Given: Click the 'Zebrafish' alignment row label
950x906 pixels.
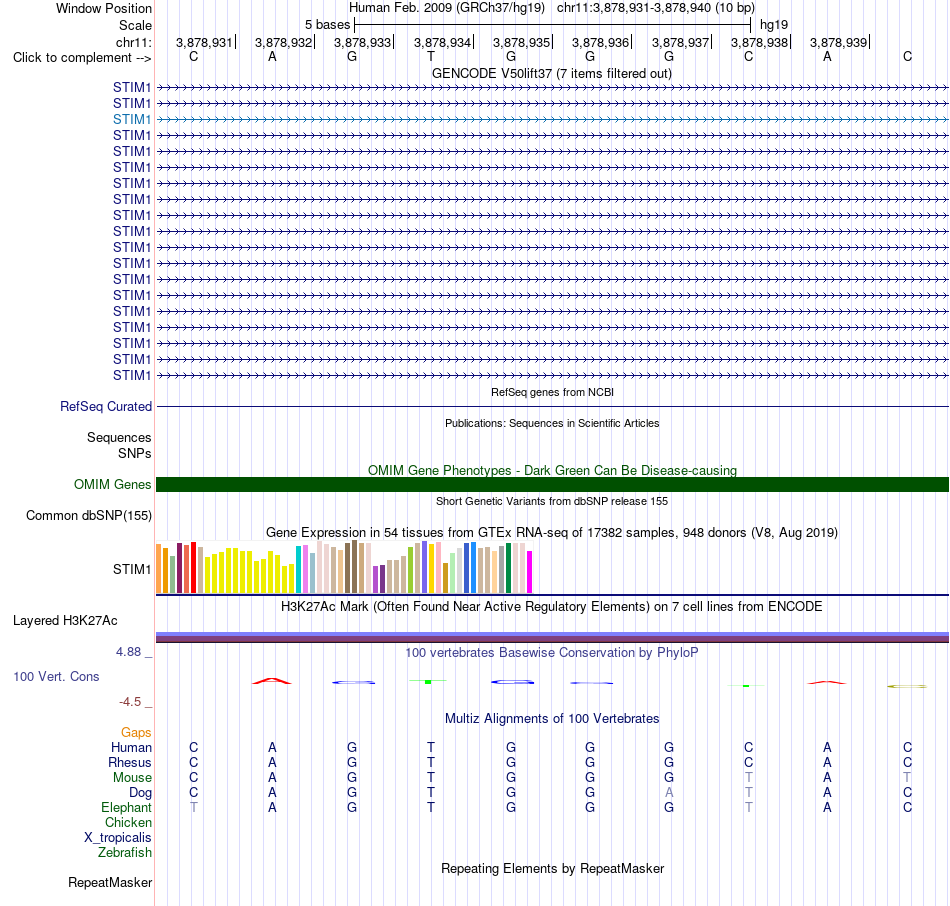Looking at the screenshot, I should [125, 853].
